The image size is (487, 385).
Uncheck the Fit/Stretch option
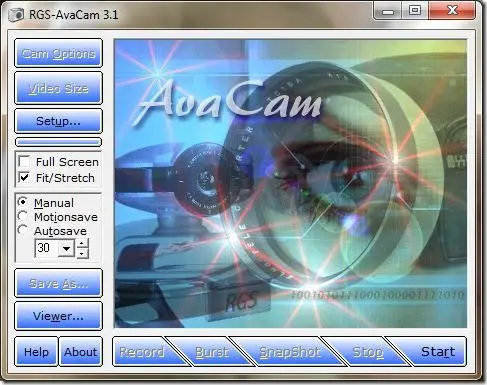click(24, 177)
